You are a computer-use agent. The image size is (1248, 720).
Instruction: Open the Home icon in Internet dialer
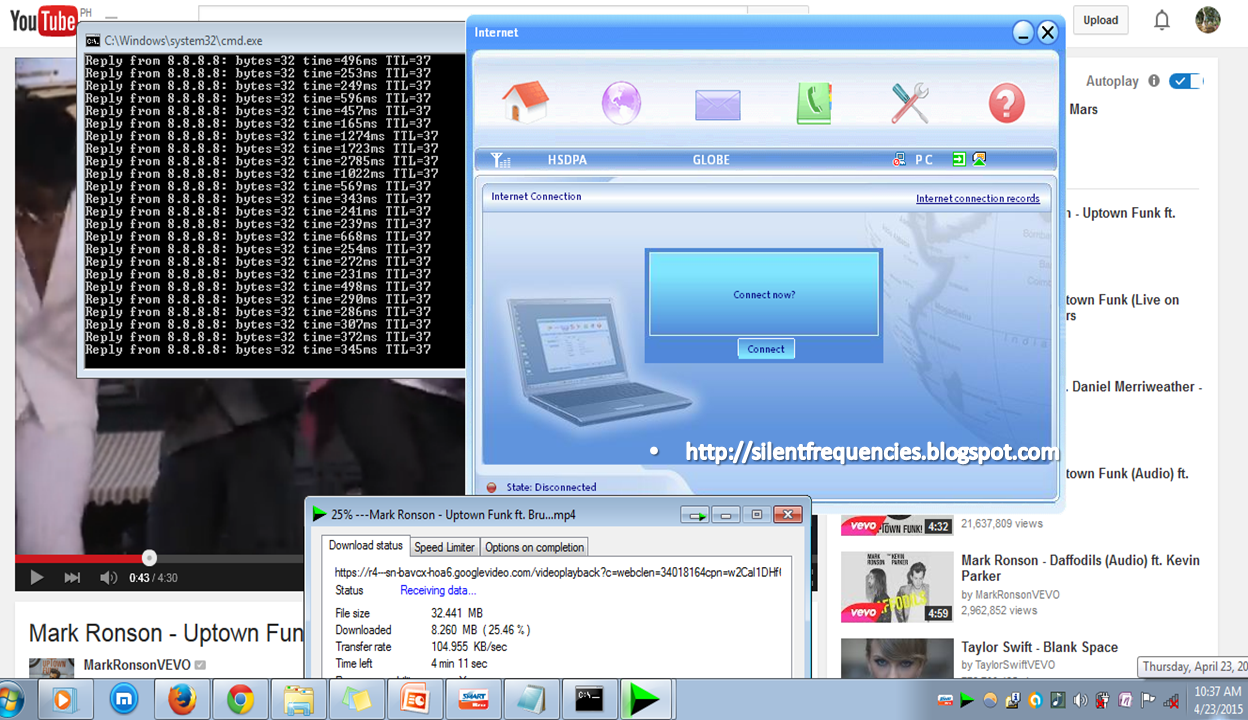click(x=526, y=102)
